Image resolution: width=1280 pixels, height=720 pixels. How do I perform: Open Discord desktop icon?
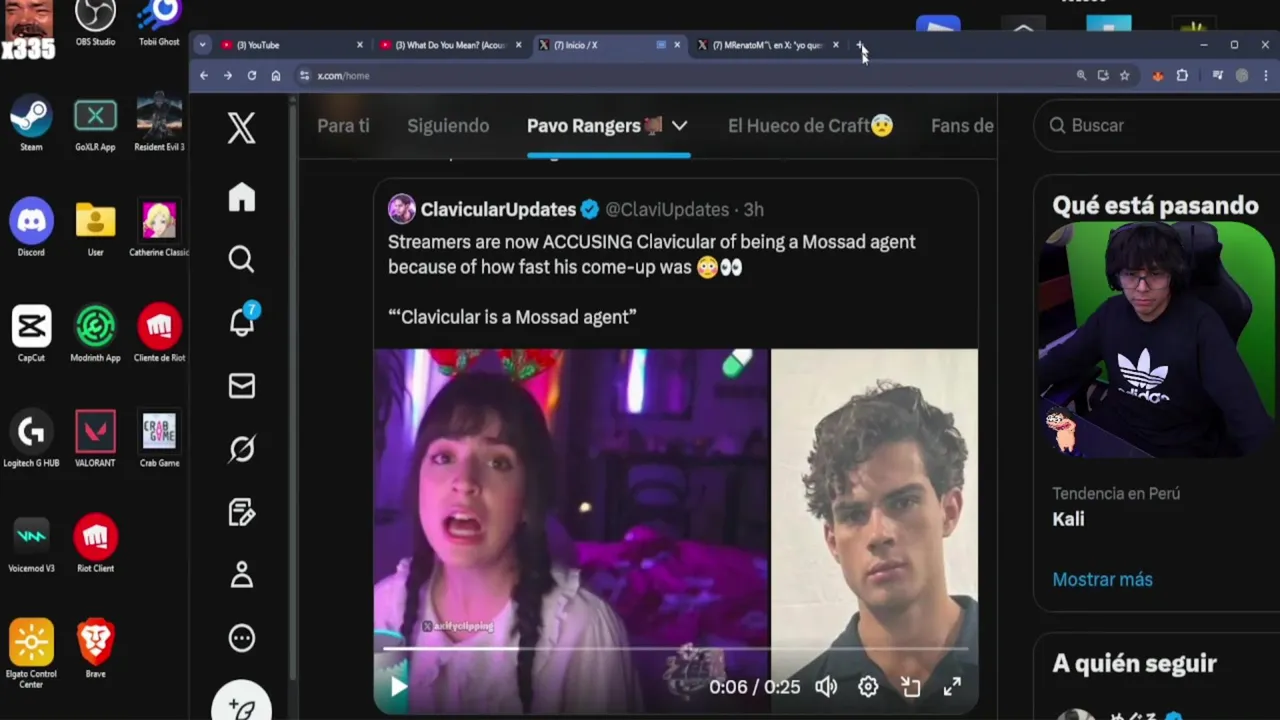31,229
